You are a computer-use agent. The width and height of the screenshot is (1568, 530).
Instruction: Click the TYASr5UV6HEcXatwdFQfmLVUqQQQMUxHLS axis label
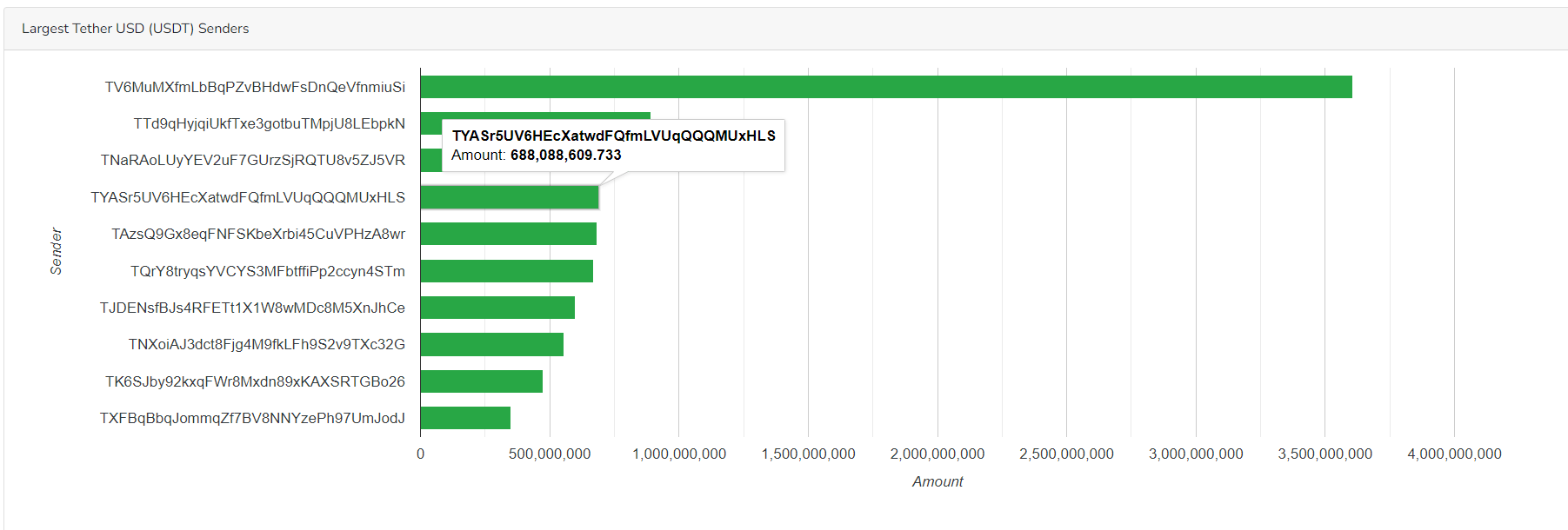(x=248, y=197)
